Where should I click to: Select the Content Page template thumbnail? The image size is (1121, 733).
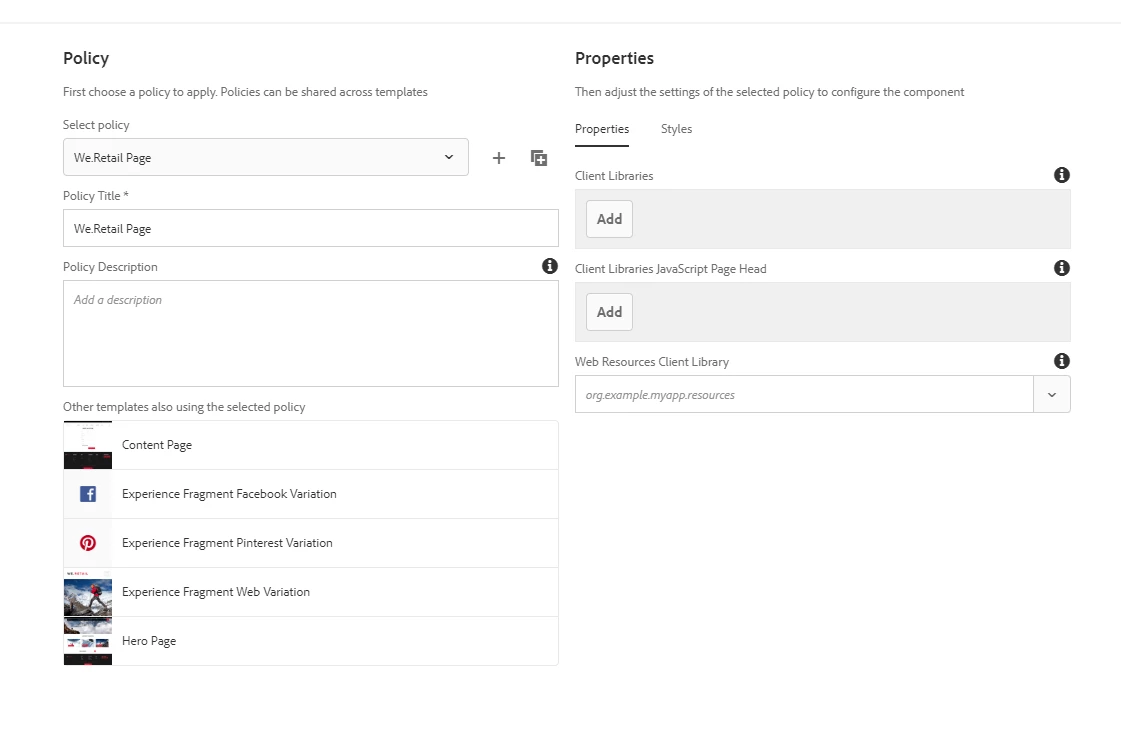point(88,445)
